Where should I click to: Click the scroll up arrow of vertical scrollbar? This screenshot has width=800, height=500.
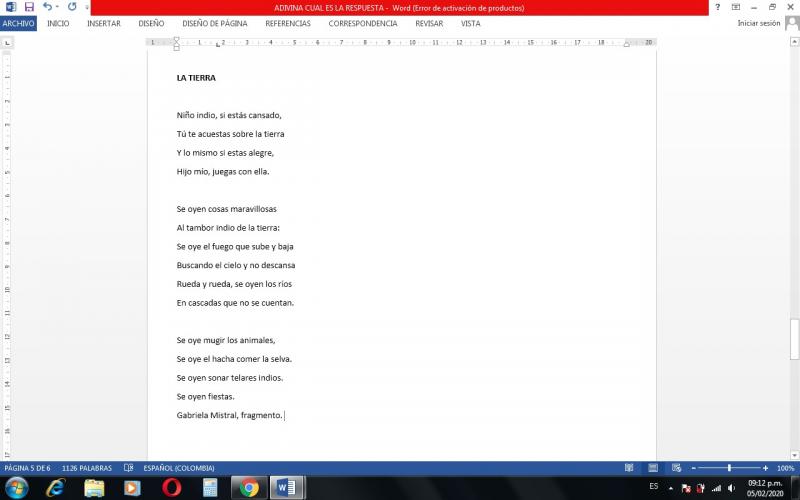(x=794, y=42)
